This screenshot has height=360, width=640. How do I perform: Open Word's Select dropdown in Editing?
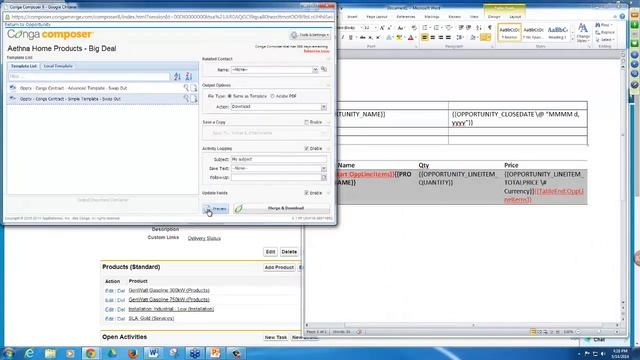(605, 40)
